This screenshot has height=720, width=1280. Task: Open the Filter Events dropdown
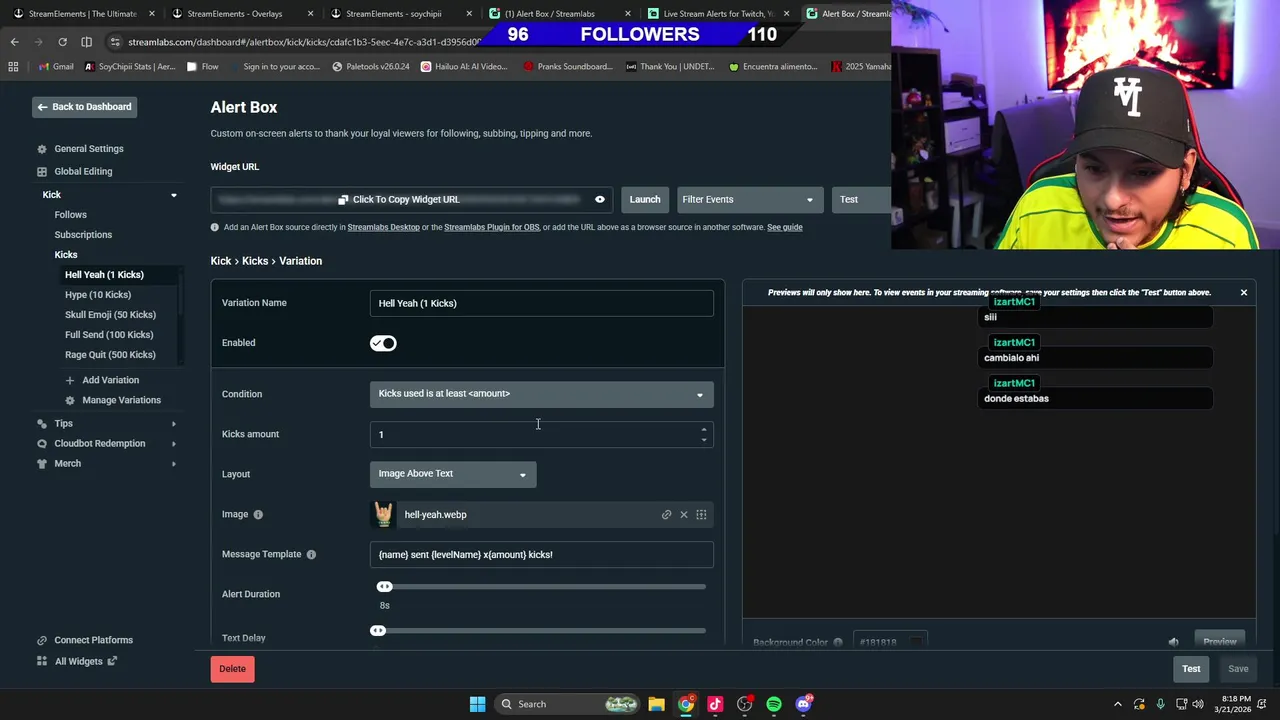click(x=750, y=200)
